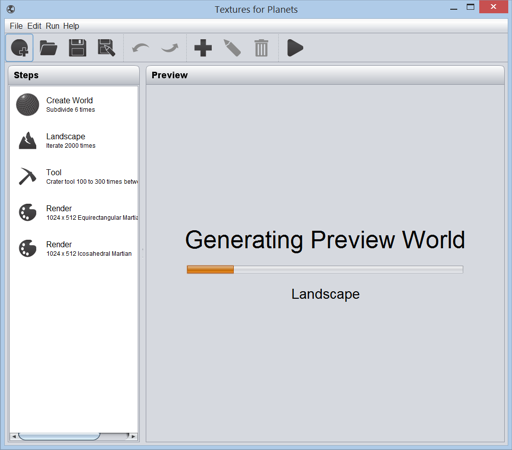Select the Create World step label
Image resolution: width=512 pixels, height=450 pixels.
pos(69,100)
